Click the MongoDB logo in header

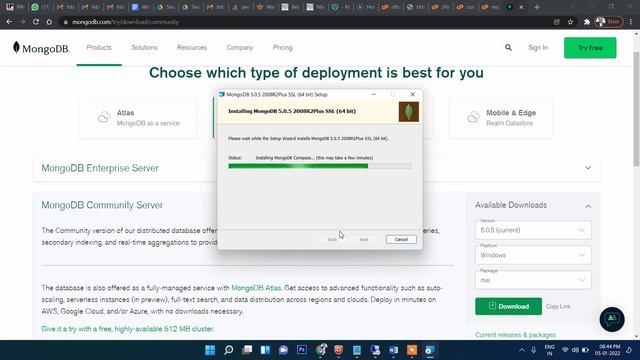41,48
